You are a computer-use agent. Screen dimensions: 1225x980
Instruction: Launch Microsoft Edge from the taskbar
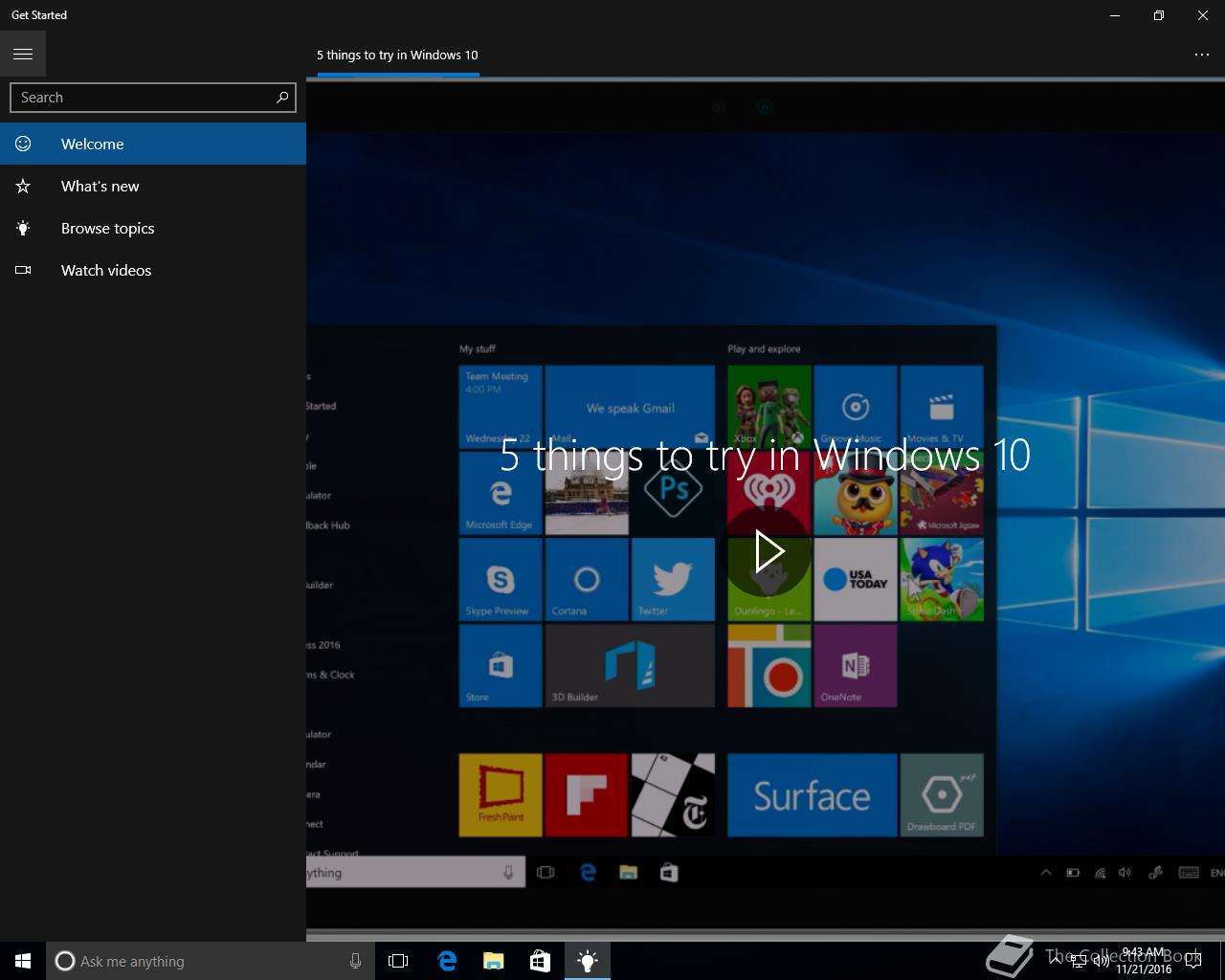pyautogui.click(x=446, y=961)
